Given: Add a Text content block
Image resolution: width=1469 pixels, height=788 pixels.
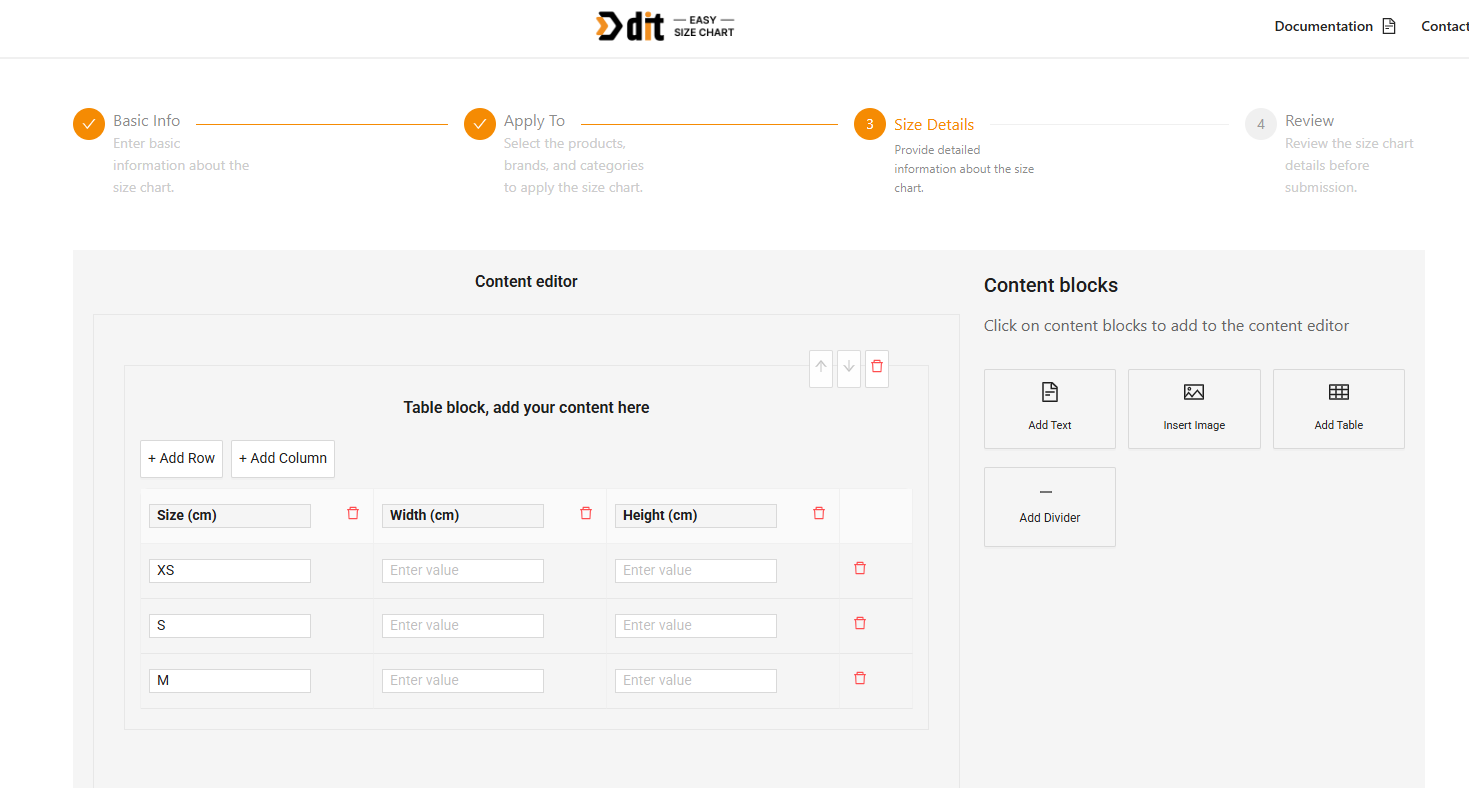Looking at the screenshot, I should [1049, 408].
